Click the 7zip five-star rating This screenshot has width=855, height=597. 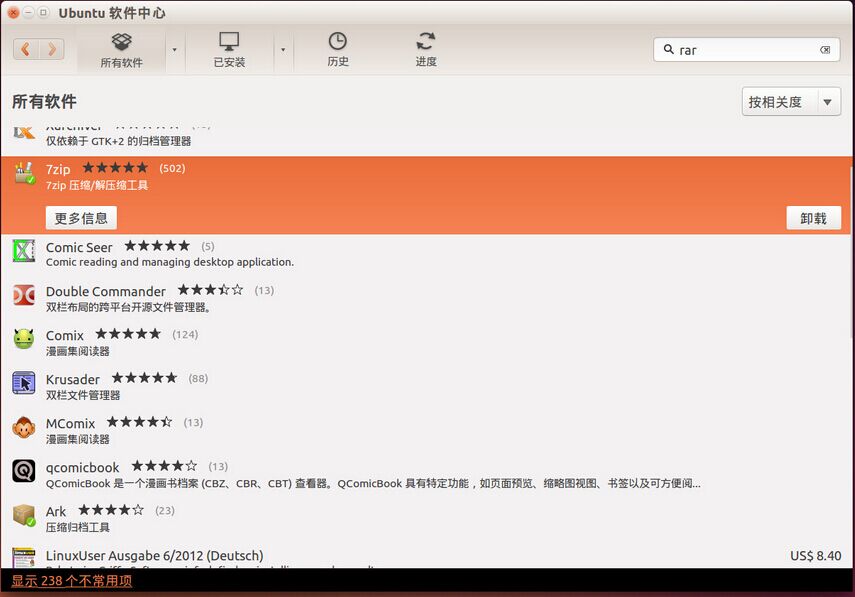click(x=115, y=168)
